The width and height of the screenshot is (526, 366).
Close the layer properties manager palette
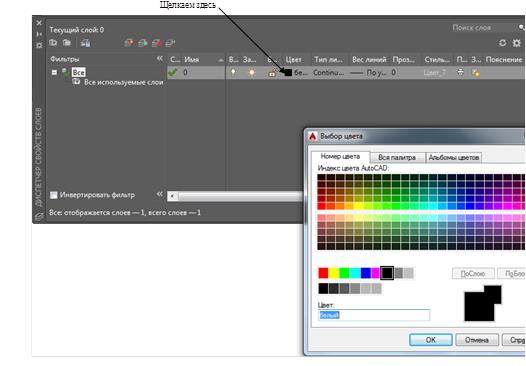[39, 23]
